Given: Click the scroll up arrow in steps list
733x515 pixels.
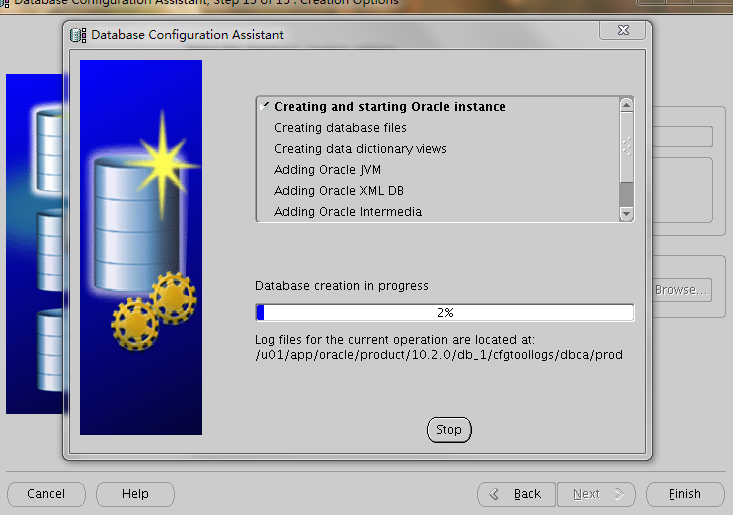Looking at the screenshot, I should coord(626,105).
